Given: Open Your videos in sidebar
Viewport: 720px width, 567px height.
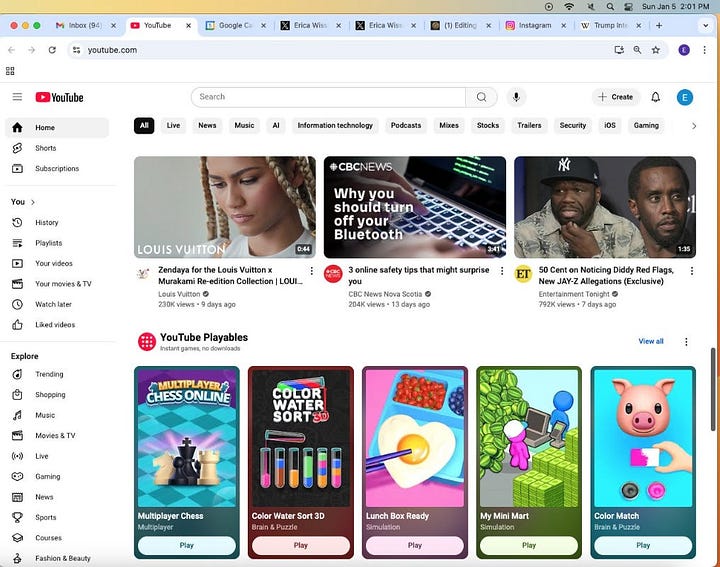Looking at the screenshot, I should point(57,263).
